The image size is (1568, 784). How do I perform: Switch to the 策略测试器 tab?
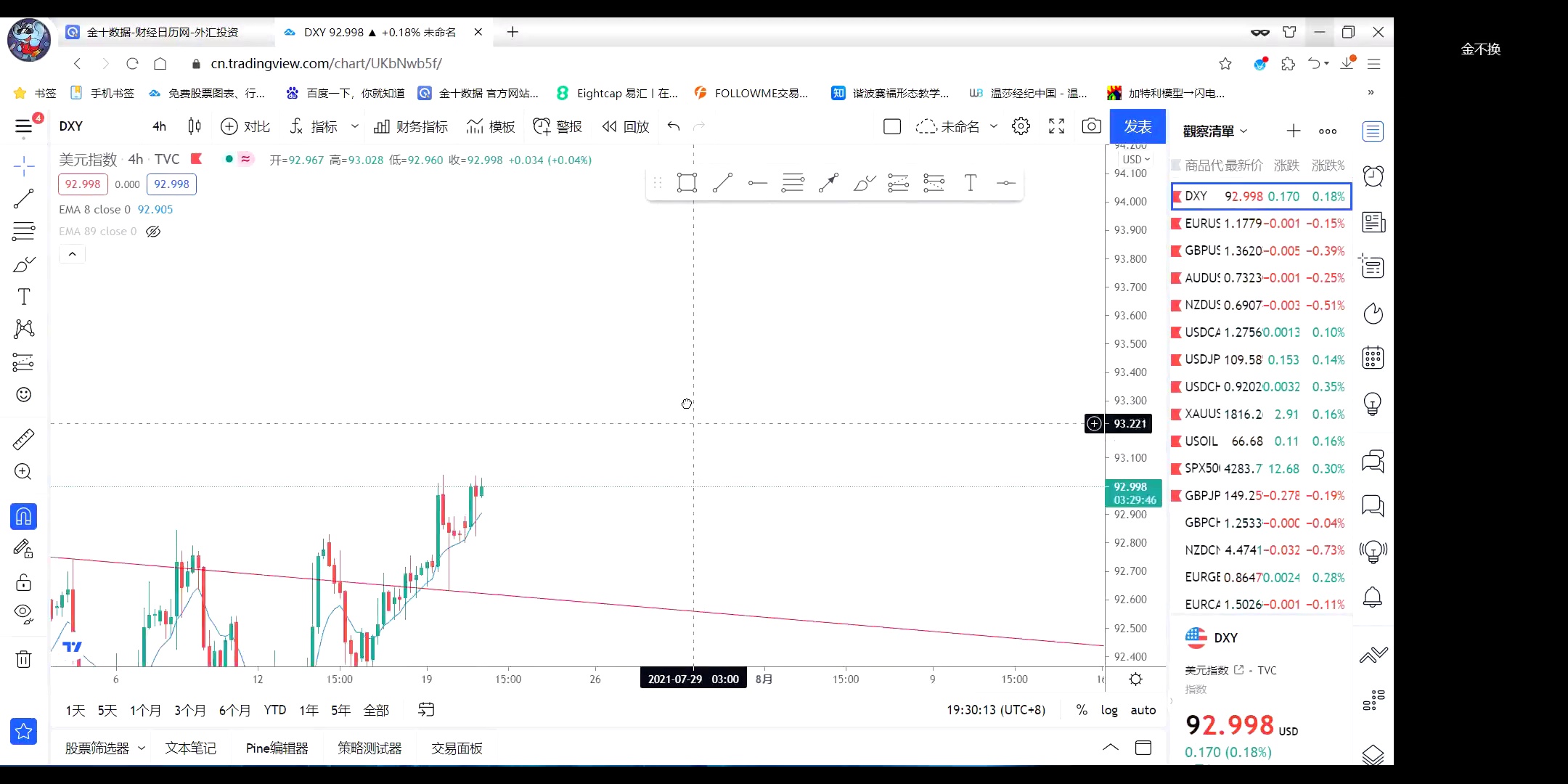(369, 748)
